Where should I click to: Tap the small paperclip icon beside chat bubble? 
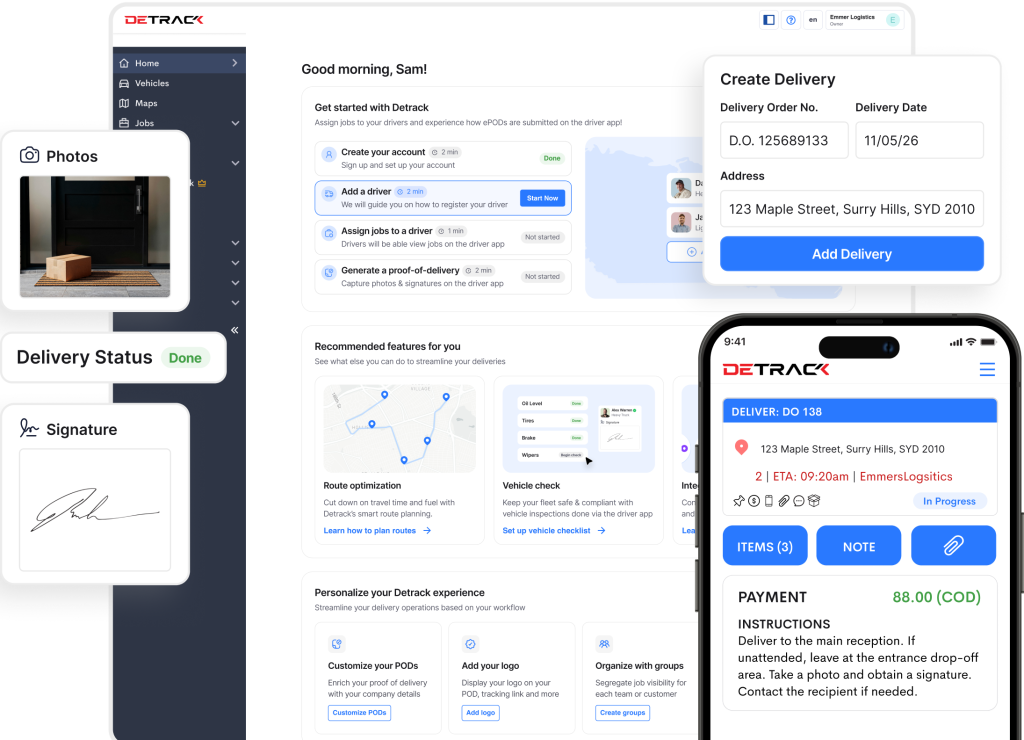(x=784, y=501)
